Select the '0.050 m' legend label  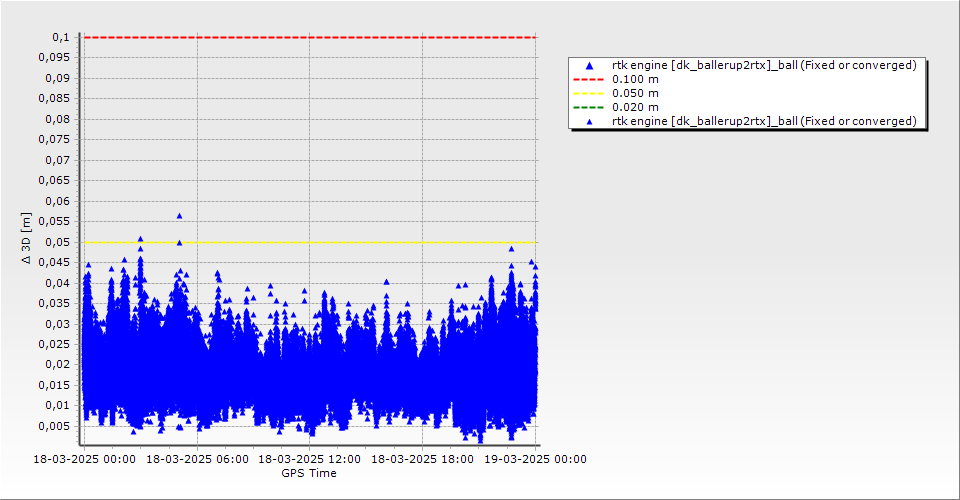[x=635, y=94]
